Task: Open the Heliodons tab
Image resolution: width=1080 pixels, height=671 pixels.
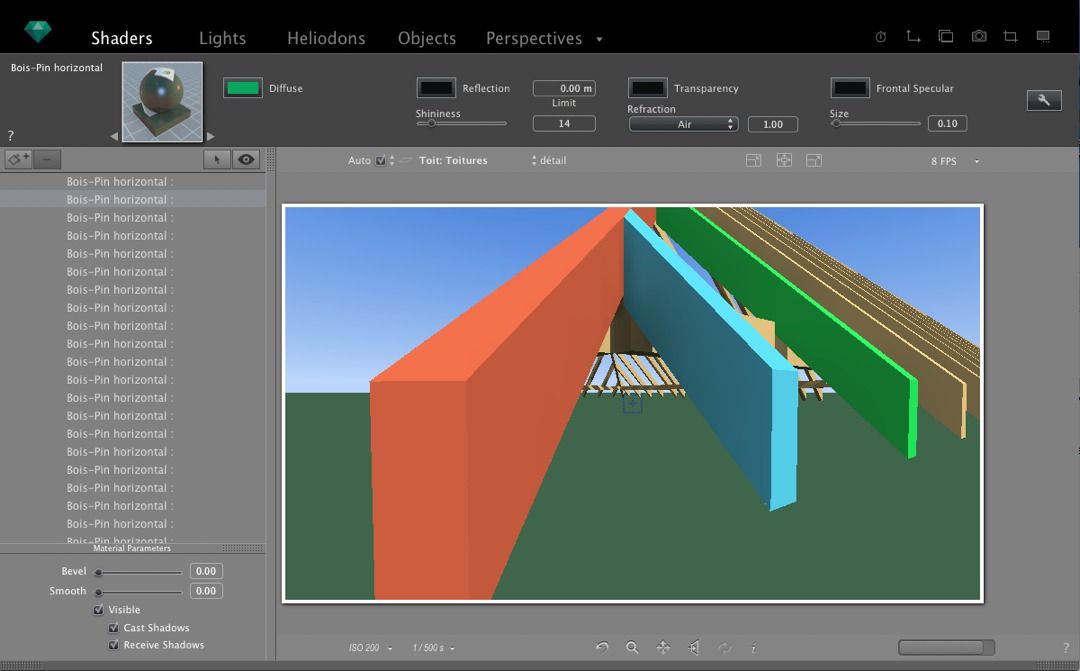Action: [326, 38]
